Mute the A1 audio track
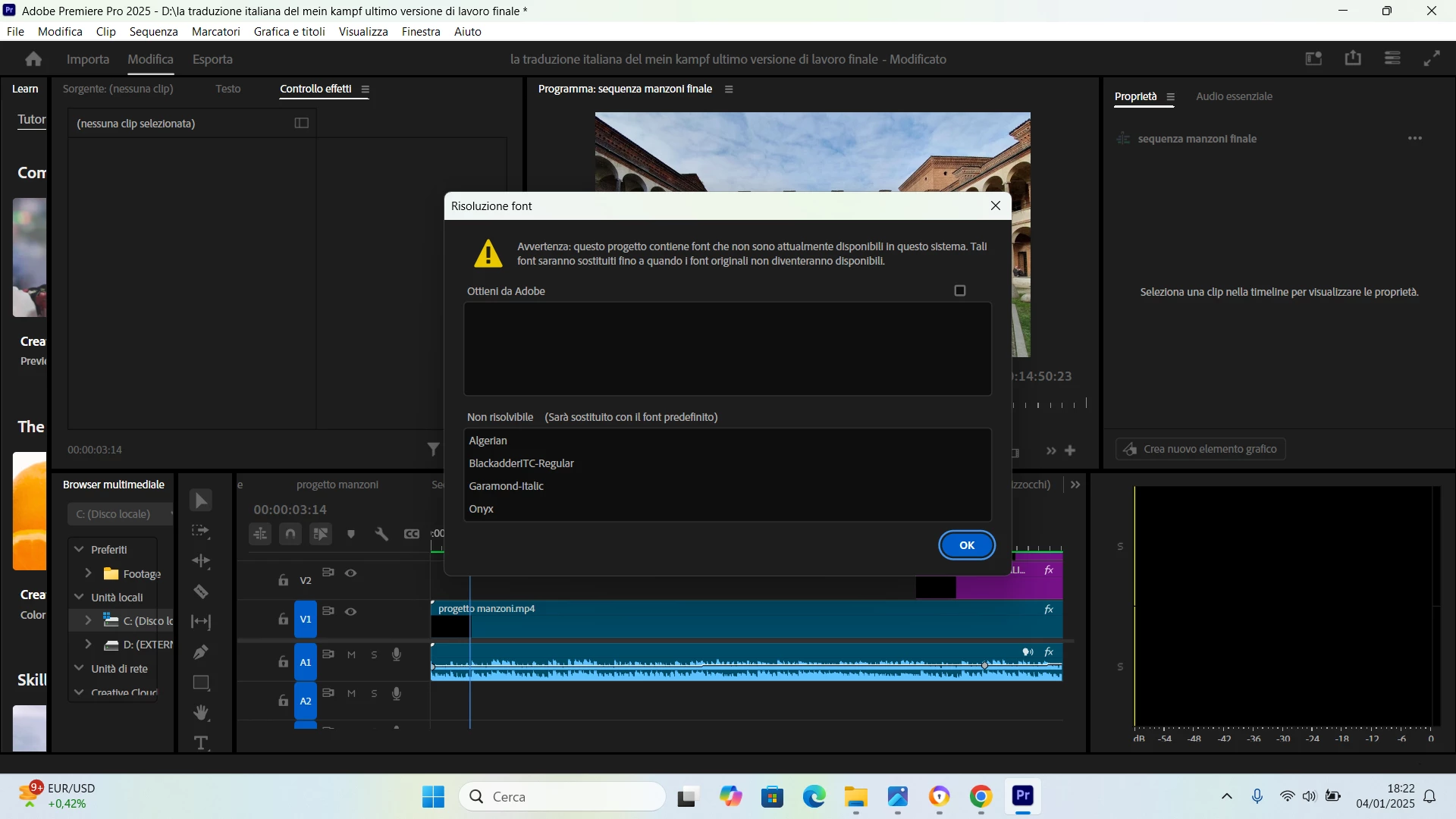Image resolution: width=1456 pixels, height=819 pixels. 351,654
